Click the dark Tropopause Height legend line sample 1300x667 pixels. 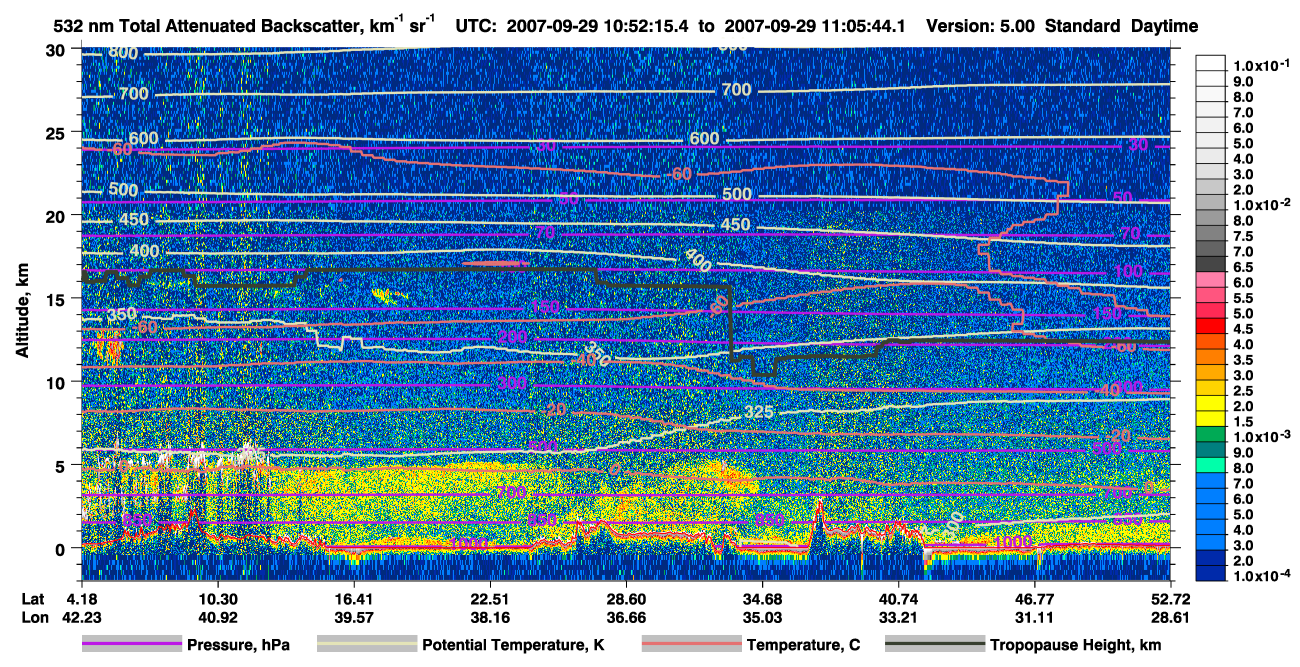click(x=936, y=645)
